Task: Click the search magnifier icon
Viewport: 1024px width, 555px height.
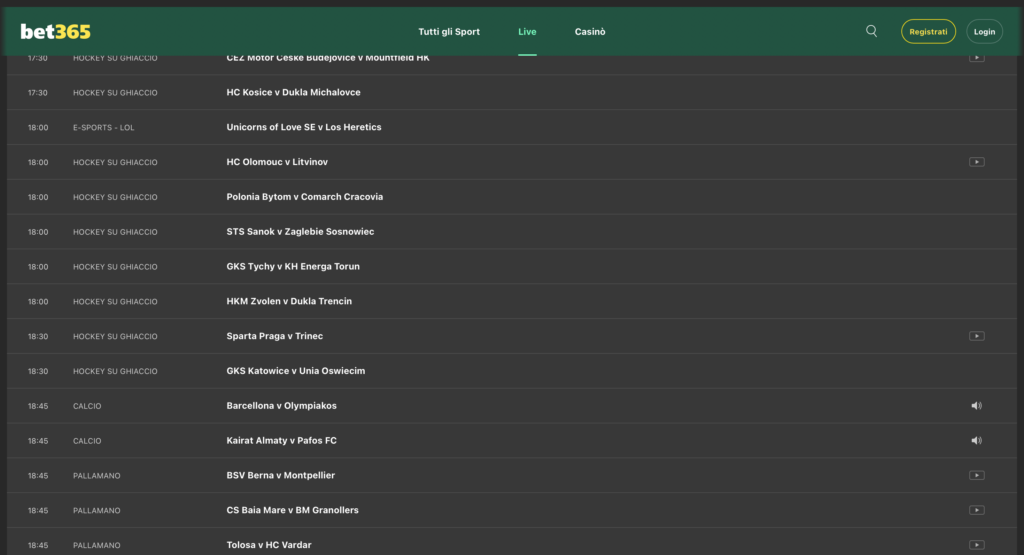Action: 871,31
